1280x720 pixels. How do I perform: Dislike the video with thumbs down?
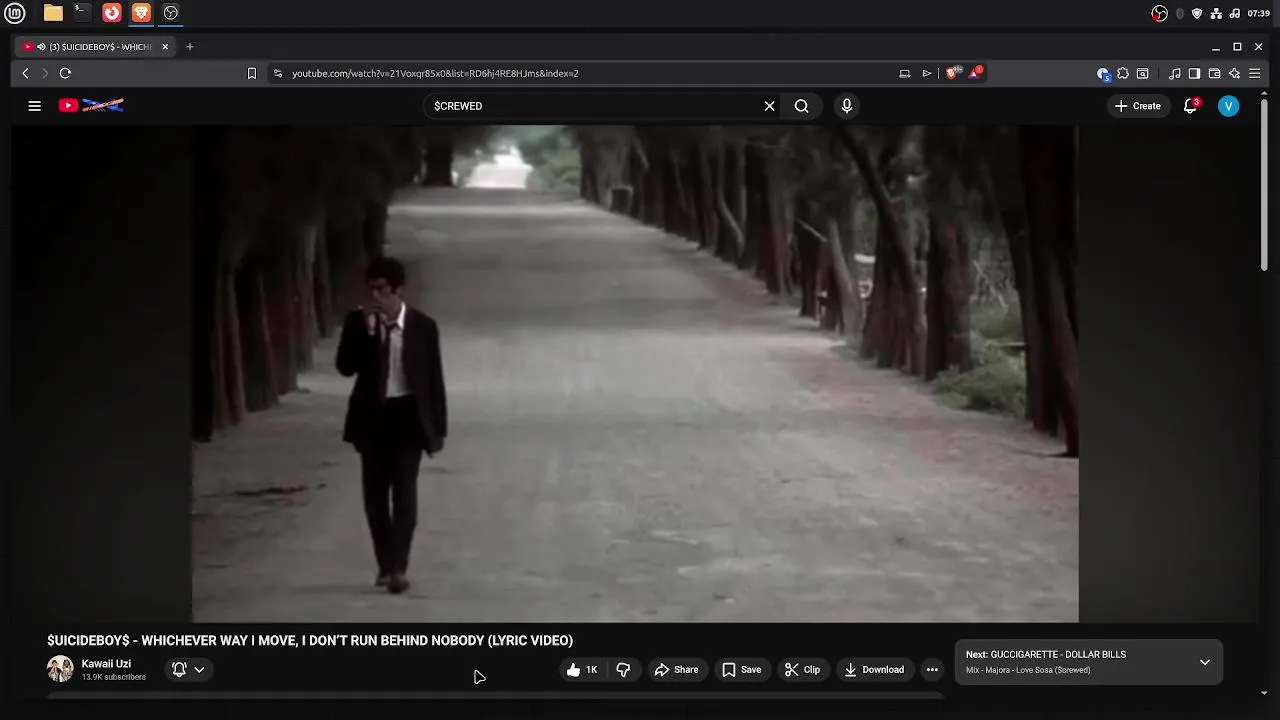623,670
